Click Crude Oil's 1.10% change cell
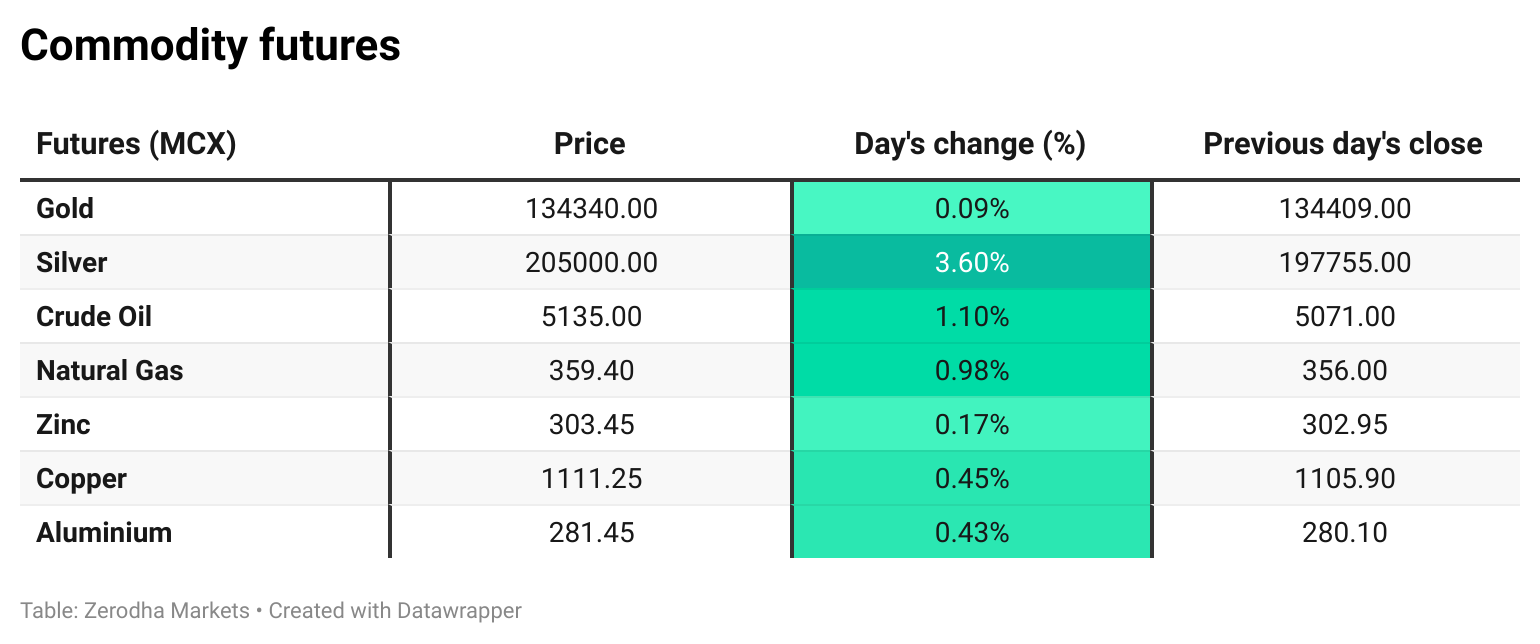Image resolution: width=1540 pixels, height=644 pixels. 971,317
